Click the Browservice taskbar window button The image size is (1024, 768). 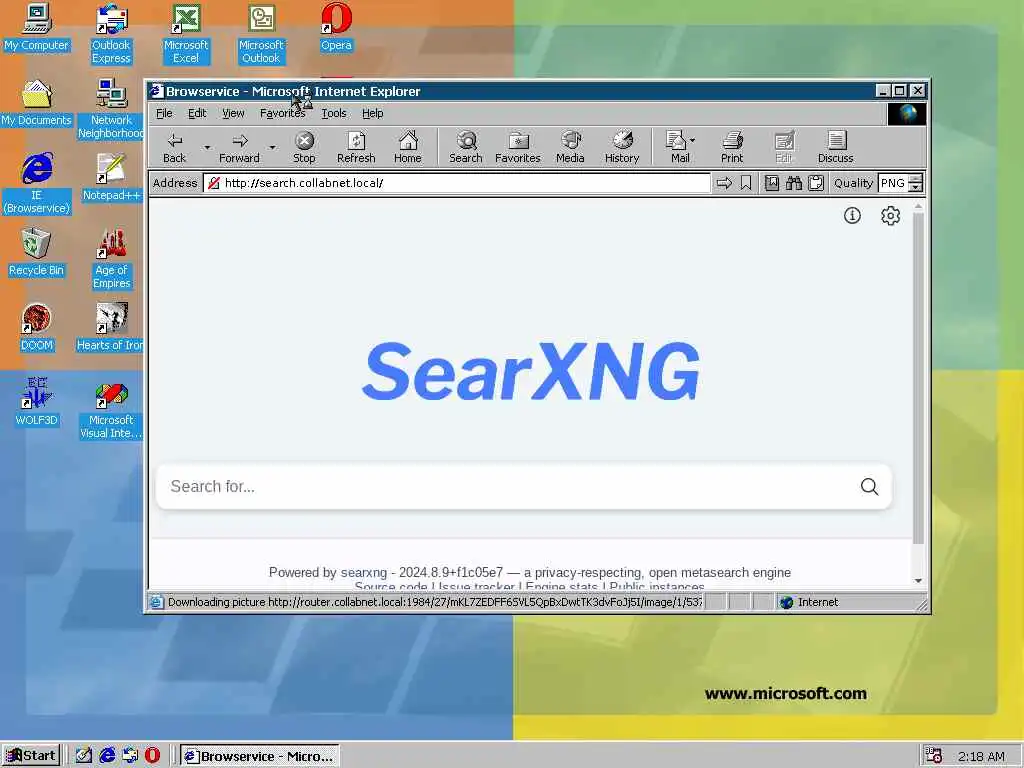click(259, 756)
